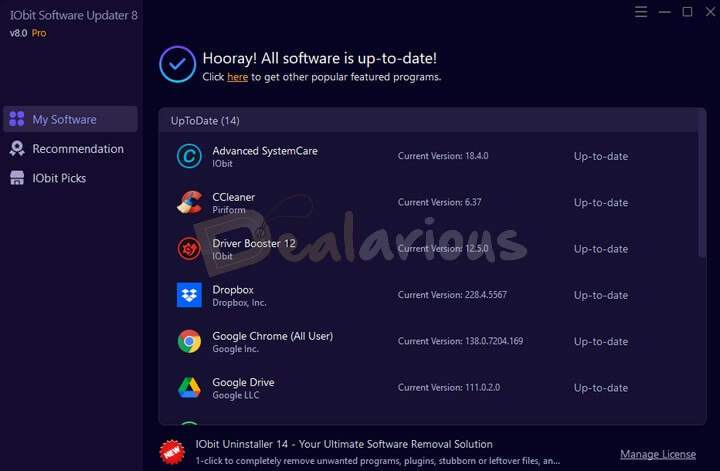Click the Google Inc. publisher text
The height and width of the screenshot is (471, 720).
[x=235, y=349]
